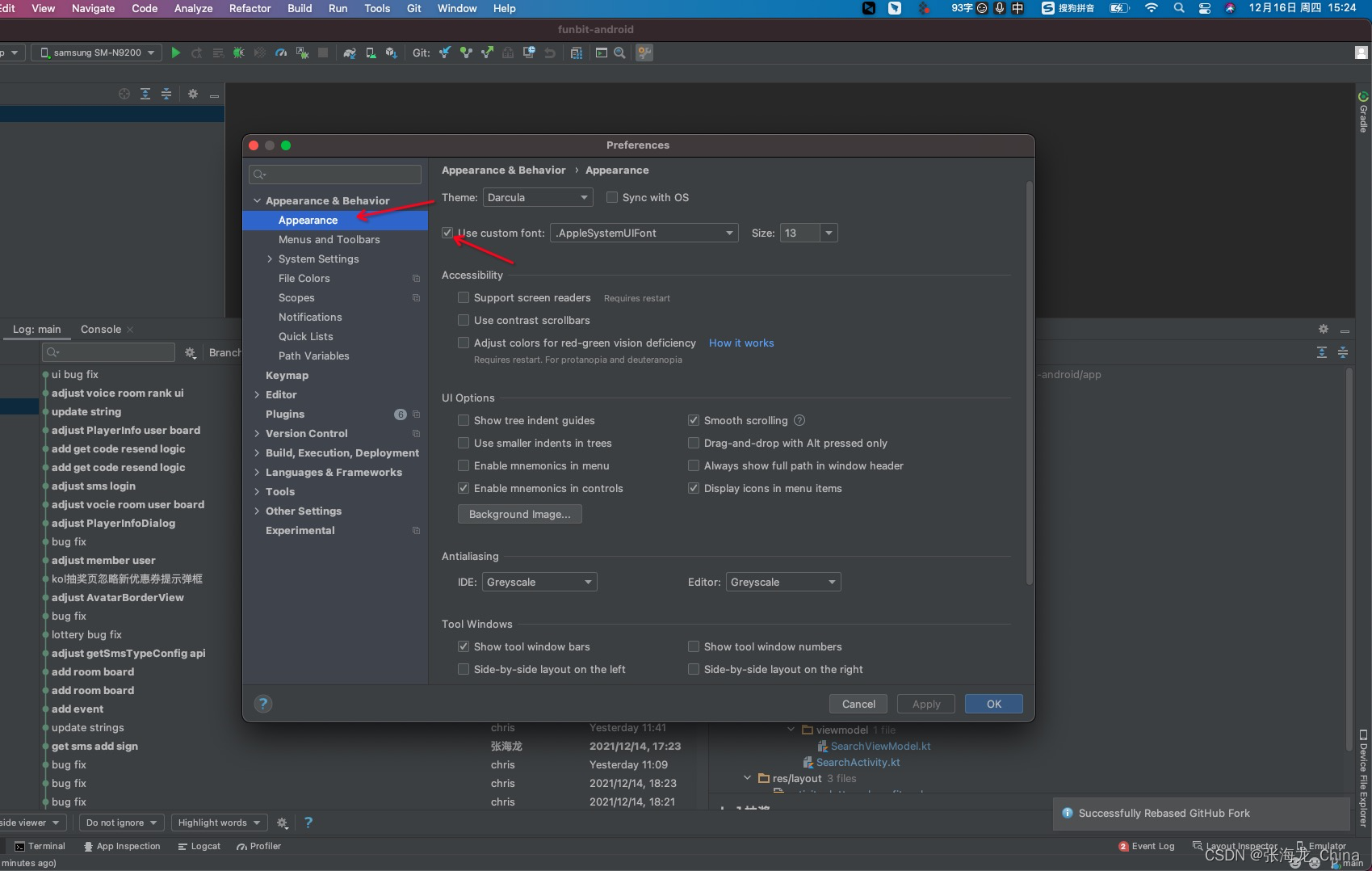
Task: Check Always show full path in window header
Action: 694,465
